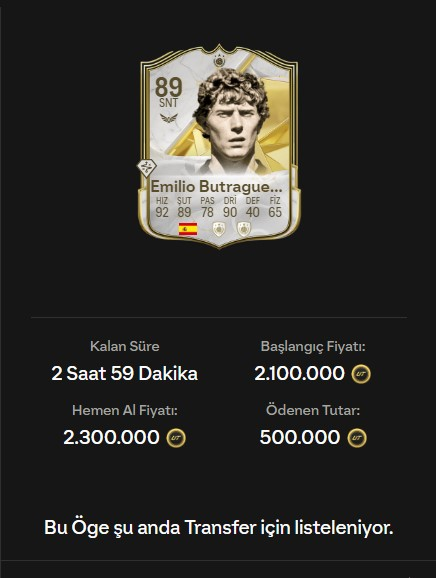Click the coin icon beside 2.300.000
The image size is (436, 578).
176,438
